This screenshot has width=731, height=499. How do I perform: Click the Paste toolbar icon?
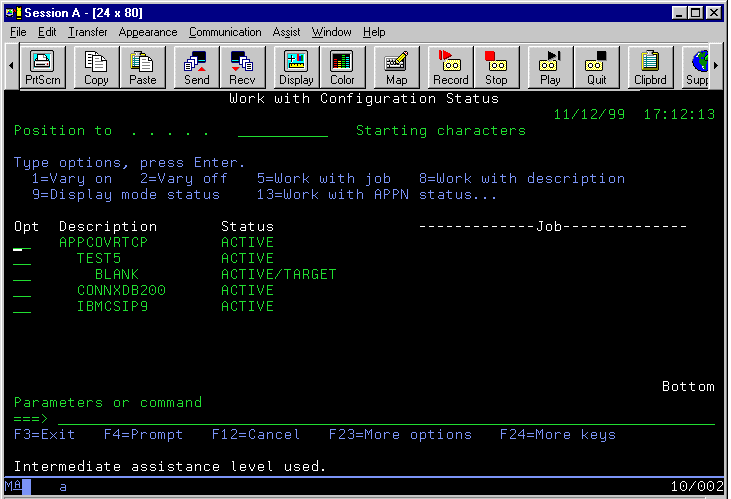point(142,68)
